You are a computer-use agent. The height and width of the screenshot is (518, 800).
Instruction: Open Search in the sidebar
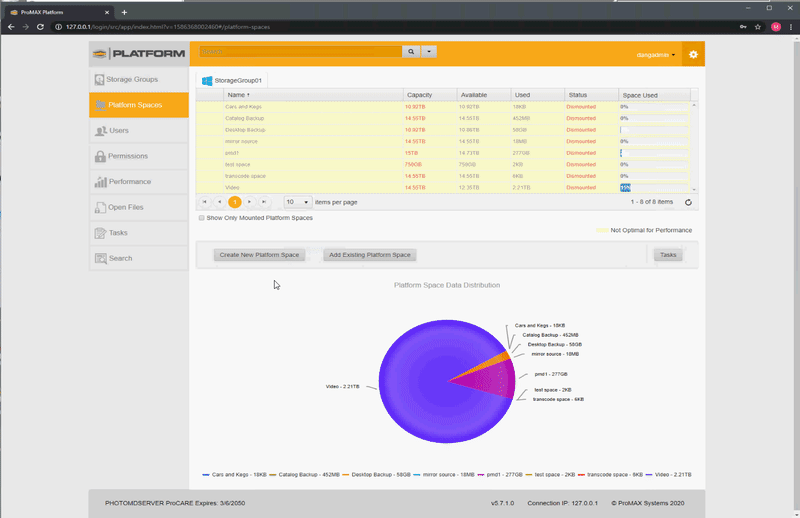coord(139,258)
